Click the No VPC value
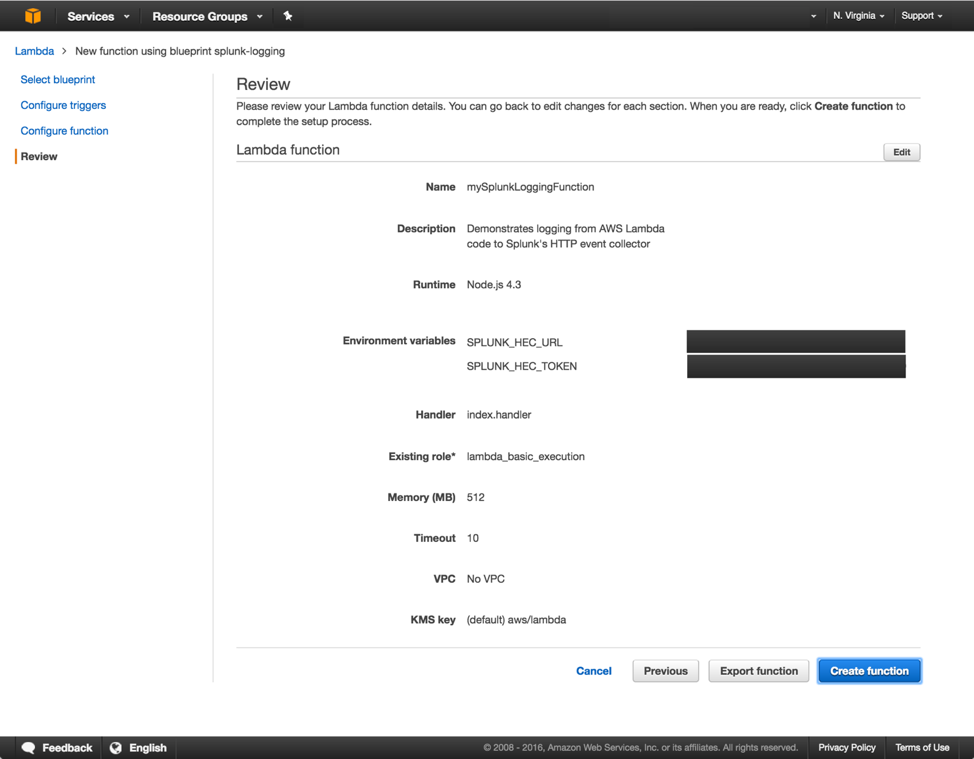 486,579
